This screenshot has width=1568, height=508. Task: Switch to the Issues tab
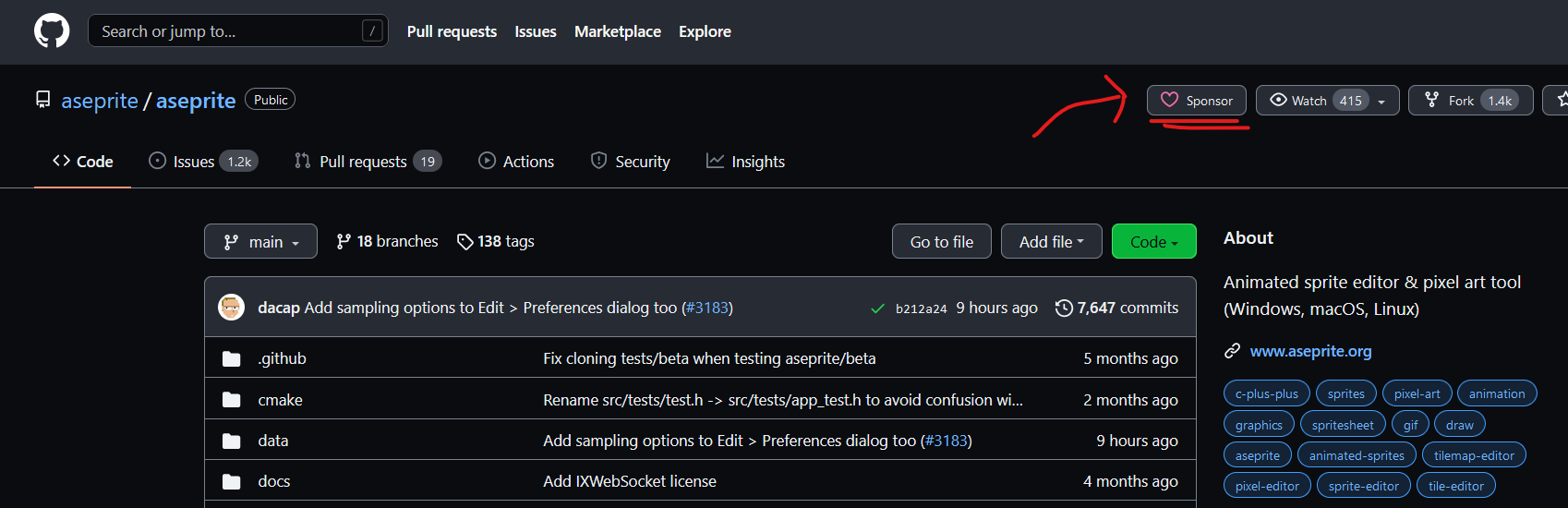coord(194,162)
